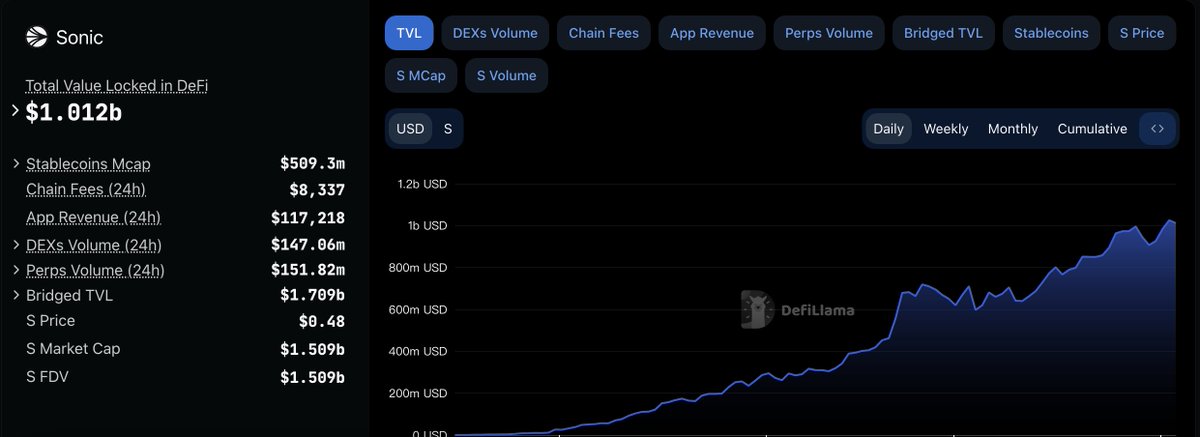Expand the Total Value Locked breakdown chevron

point(15,111)
